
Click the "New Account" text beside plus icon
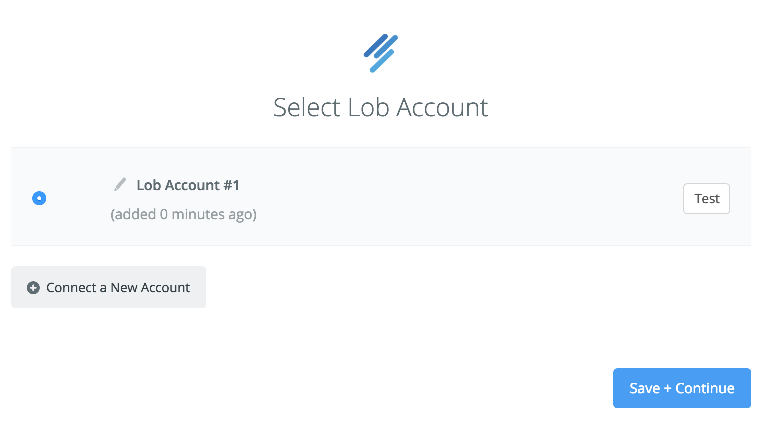tap(150, 288)
